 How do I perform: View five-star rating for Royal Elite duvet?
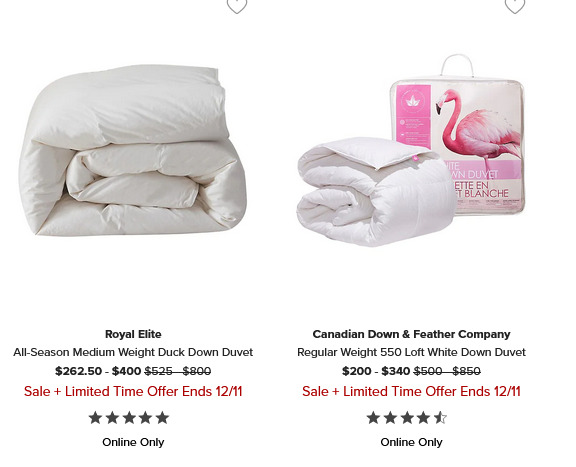(x=129, y=418)
